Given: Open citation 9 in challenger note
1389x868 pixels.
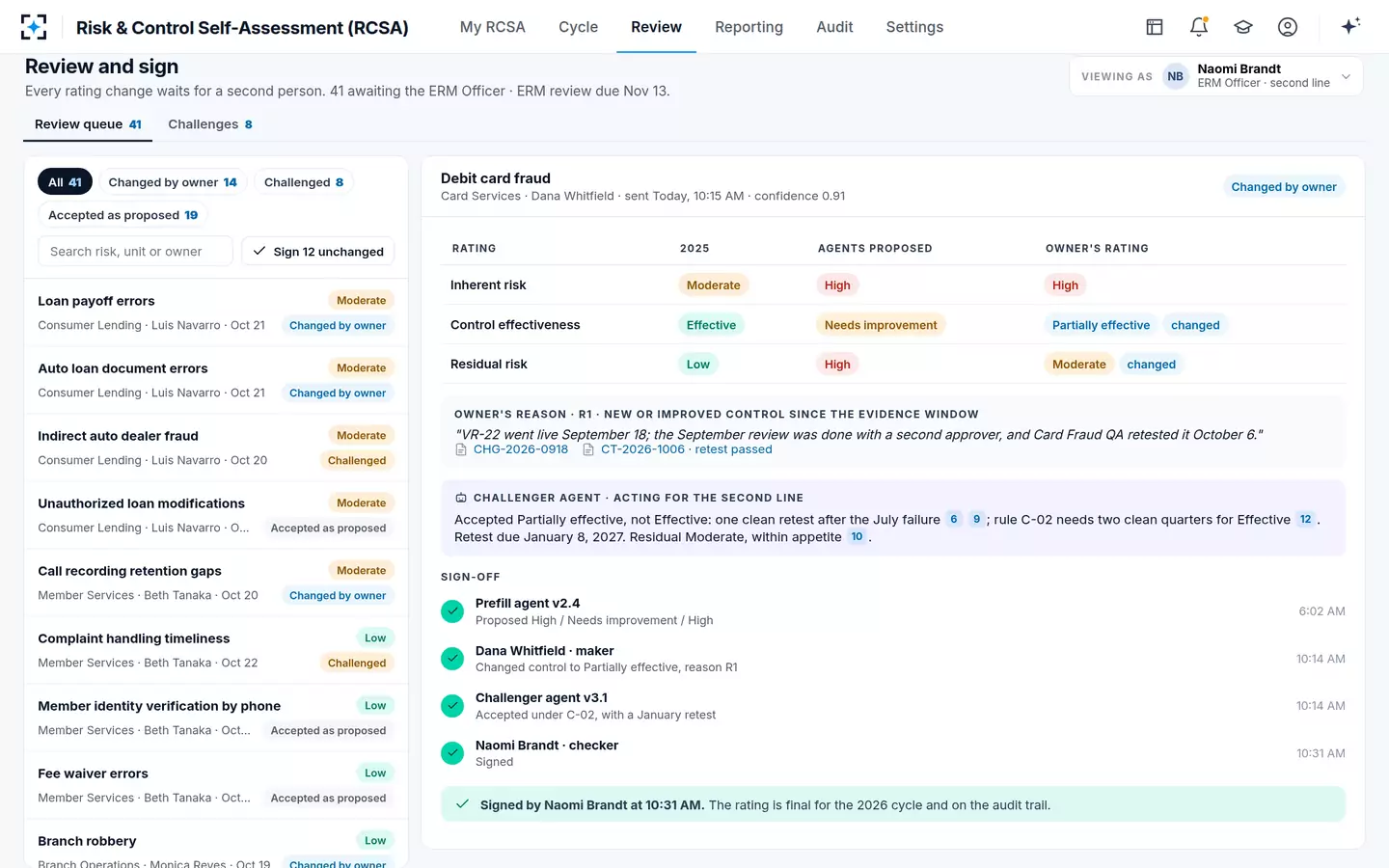Looking at the screenshot, I should click(976, 519).
